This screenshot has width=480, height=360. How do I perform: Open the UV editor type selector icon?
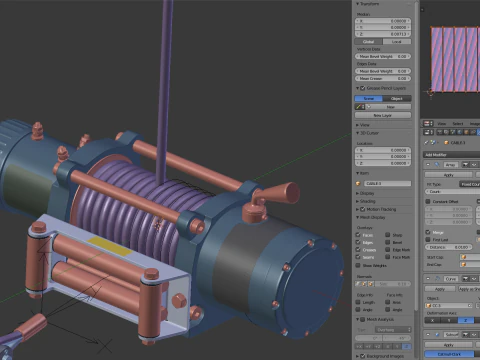pyautogui.click(x=428, y=124)
